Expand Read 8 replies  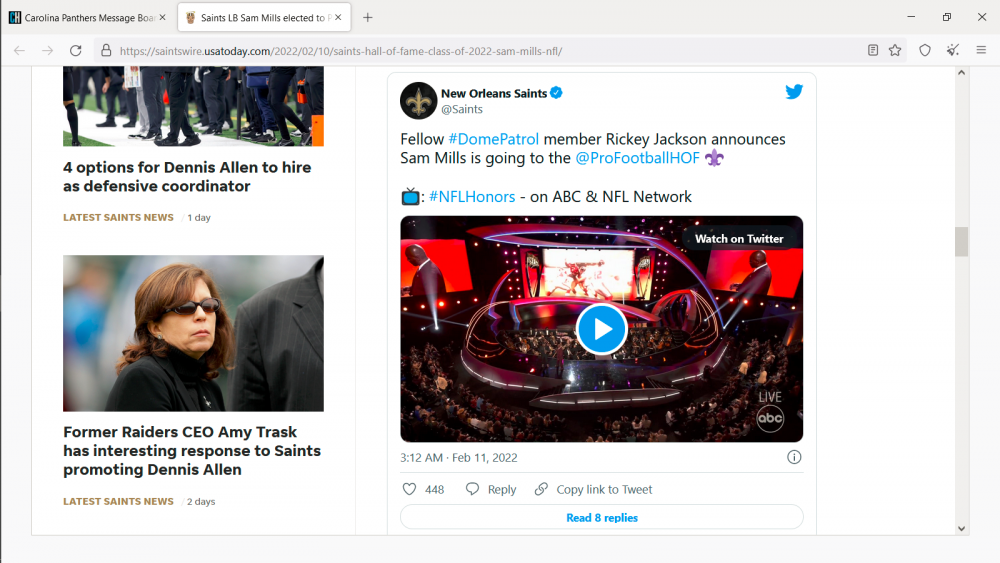601,517
